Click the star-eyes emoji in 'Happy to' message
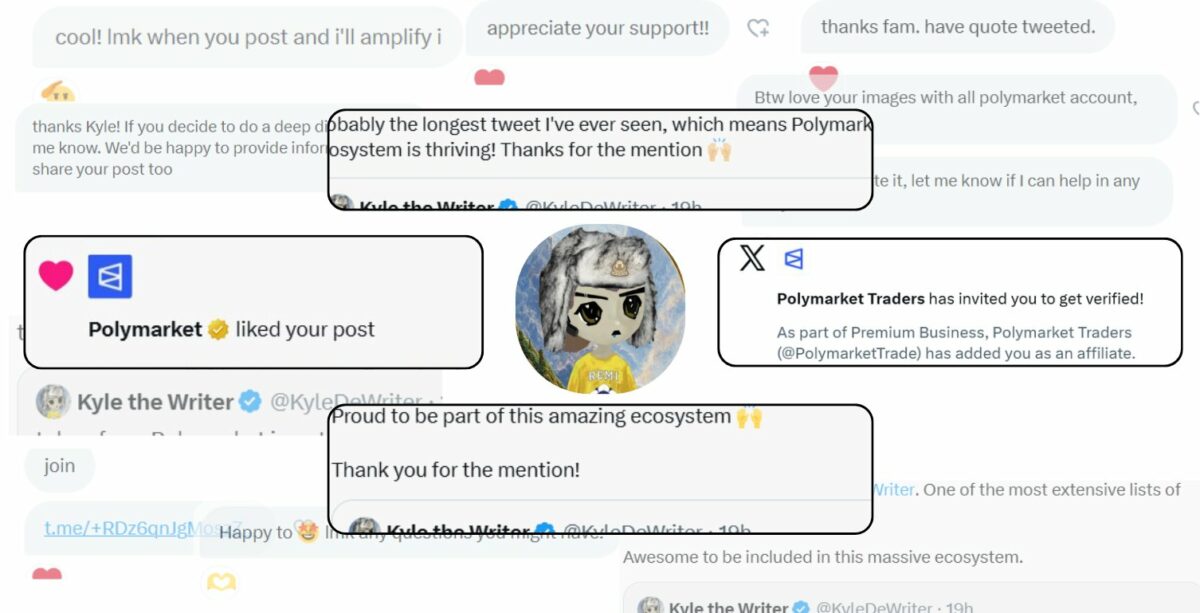The height and width of the screenshot is (613, 1200). tap(307, 532)
